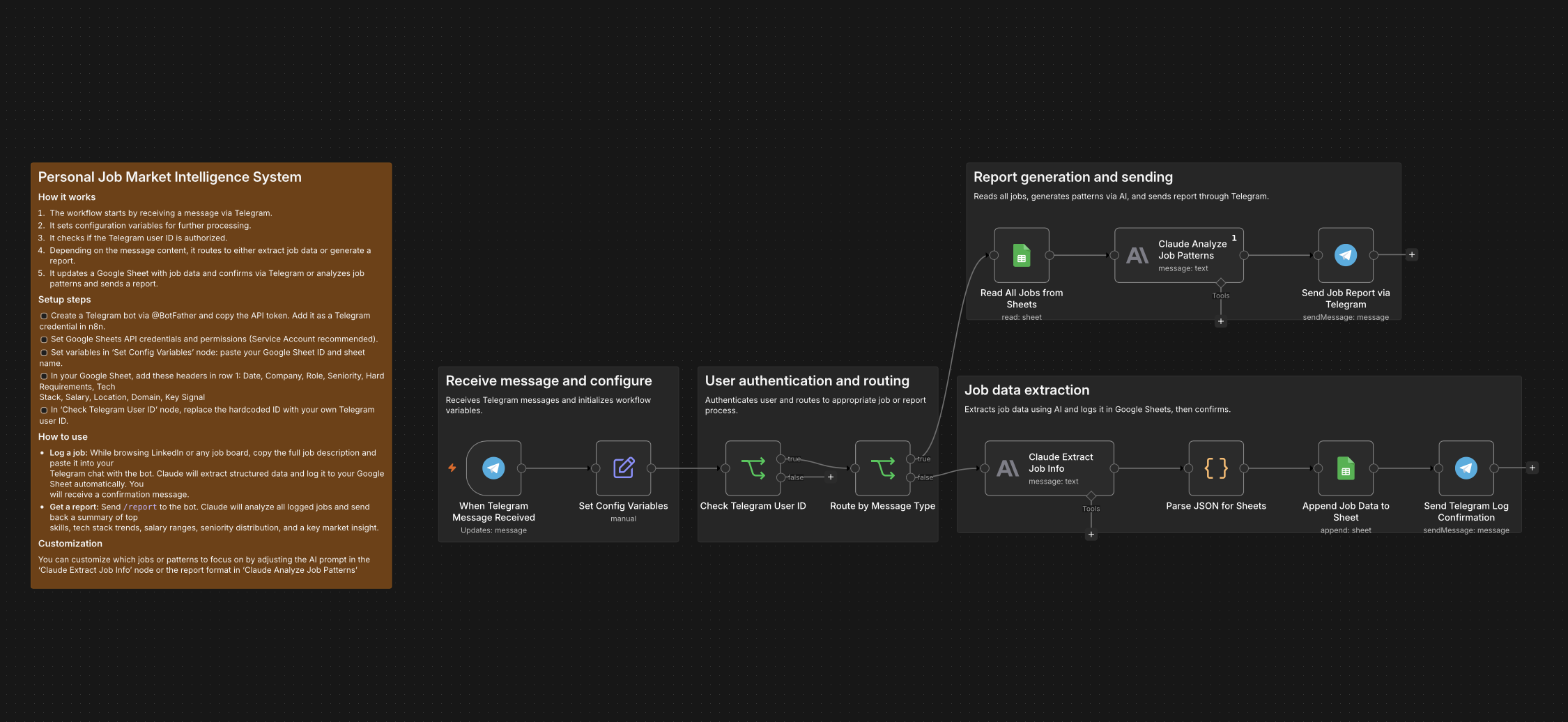Click the execution count badge on Claude Analyze Job Patterns
1568x722 pixels.
(1234, 238)
